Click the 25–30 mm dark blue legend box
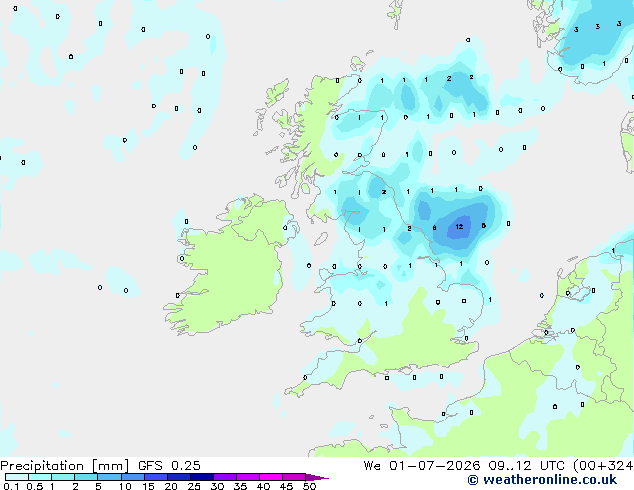The height and width of the screenshot is (490, 634). click(201, 477)
